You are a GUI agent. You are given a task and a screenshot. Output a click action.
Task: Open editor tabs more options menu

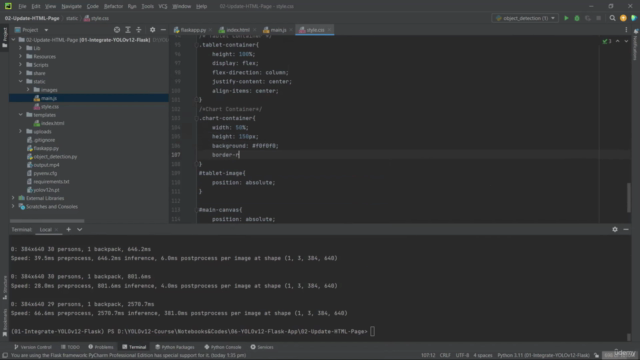pos(626,30)
